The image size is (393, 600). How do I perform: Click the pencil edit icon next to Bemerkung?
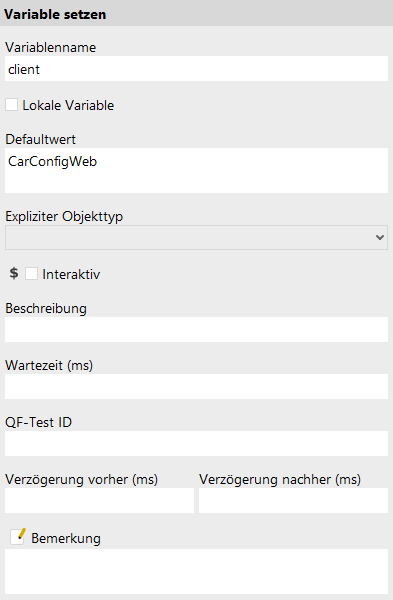pyautogui.click(x=18, y=536)
